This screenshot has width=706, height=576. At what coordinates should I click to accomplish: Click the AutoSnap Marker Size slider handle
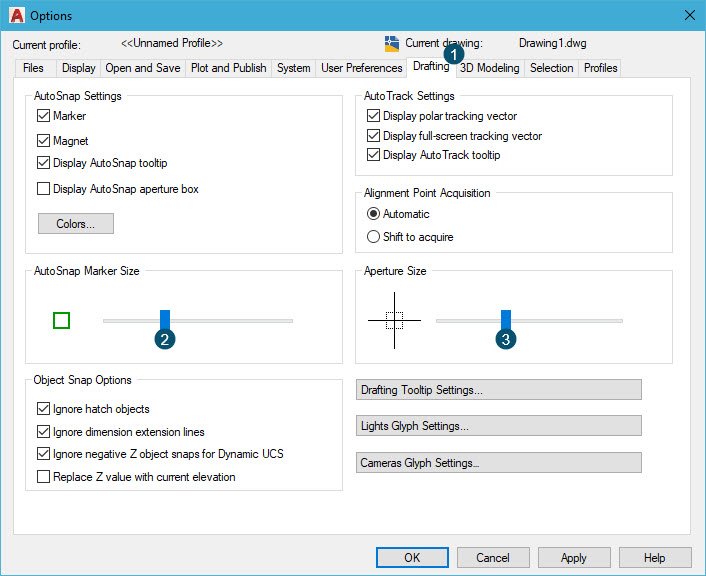pyautogui.click(x=165, y=320)
